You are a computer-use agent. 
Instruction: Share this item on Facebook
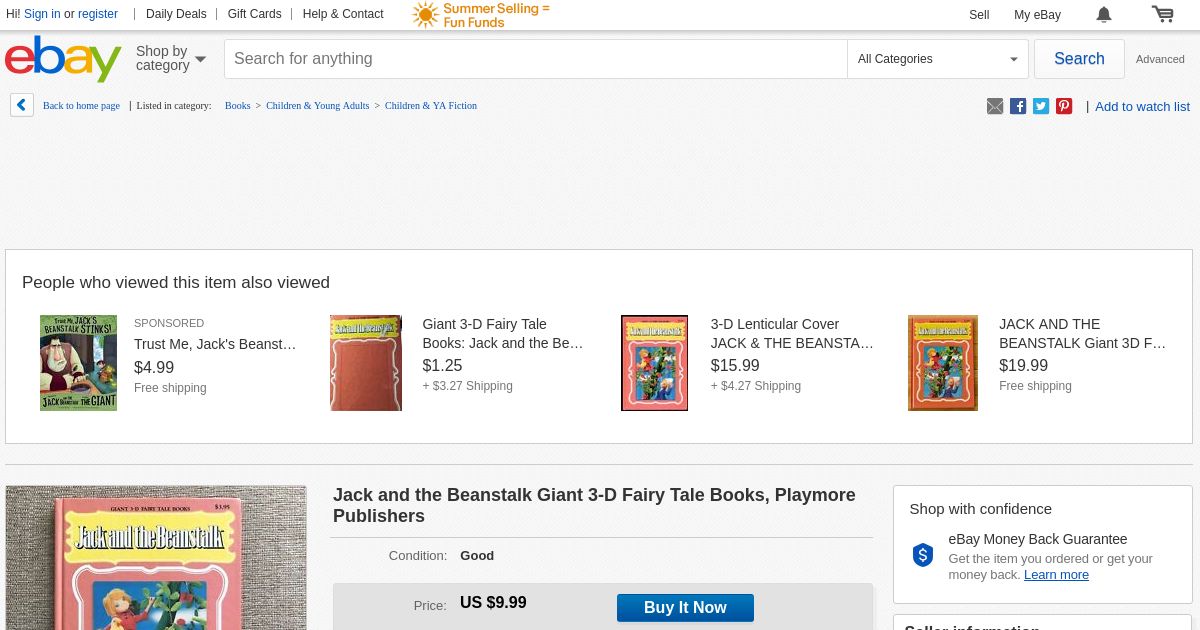[x=1018, y=106]
